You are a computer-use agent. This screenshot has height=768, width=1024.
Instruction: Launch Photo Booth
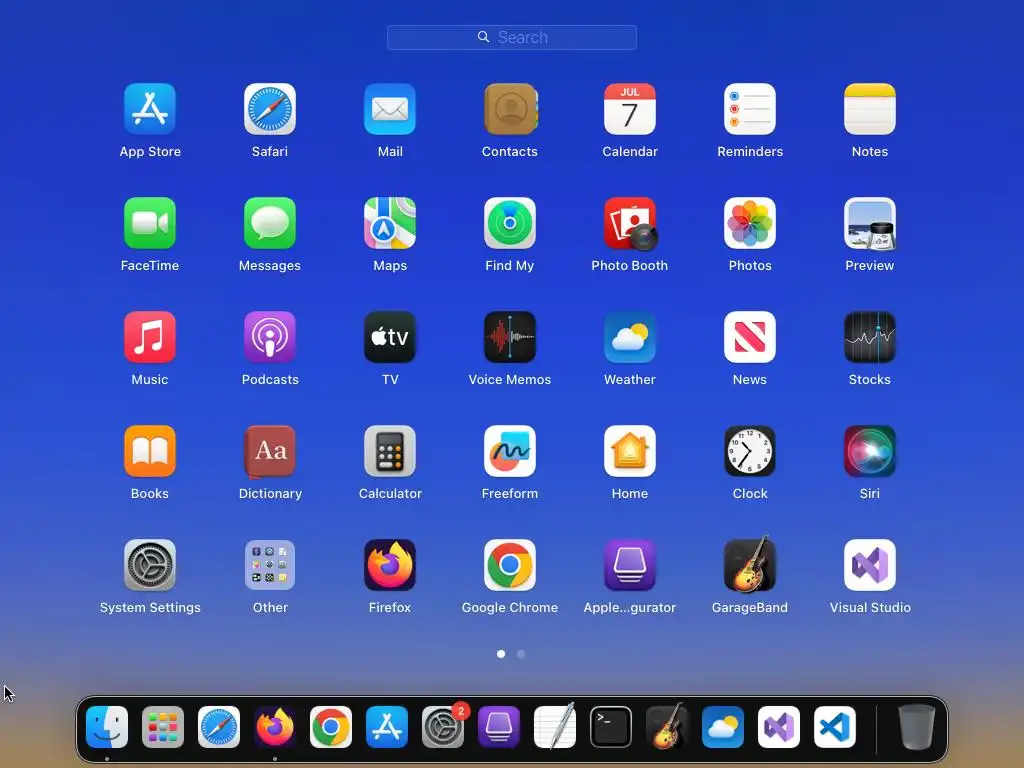click(x=630, y=223)
